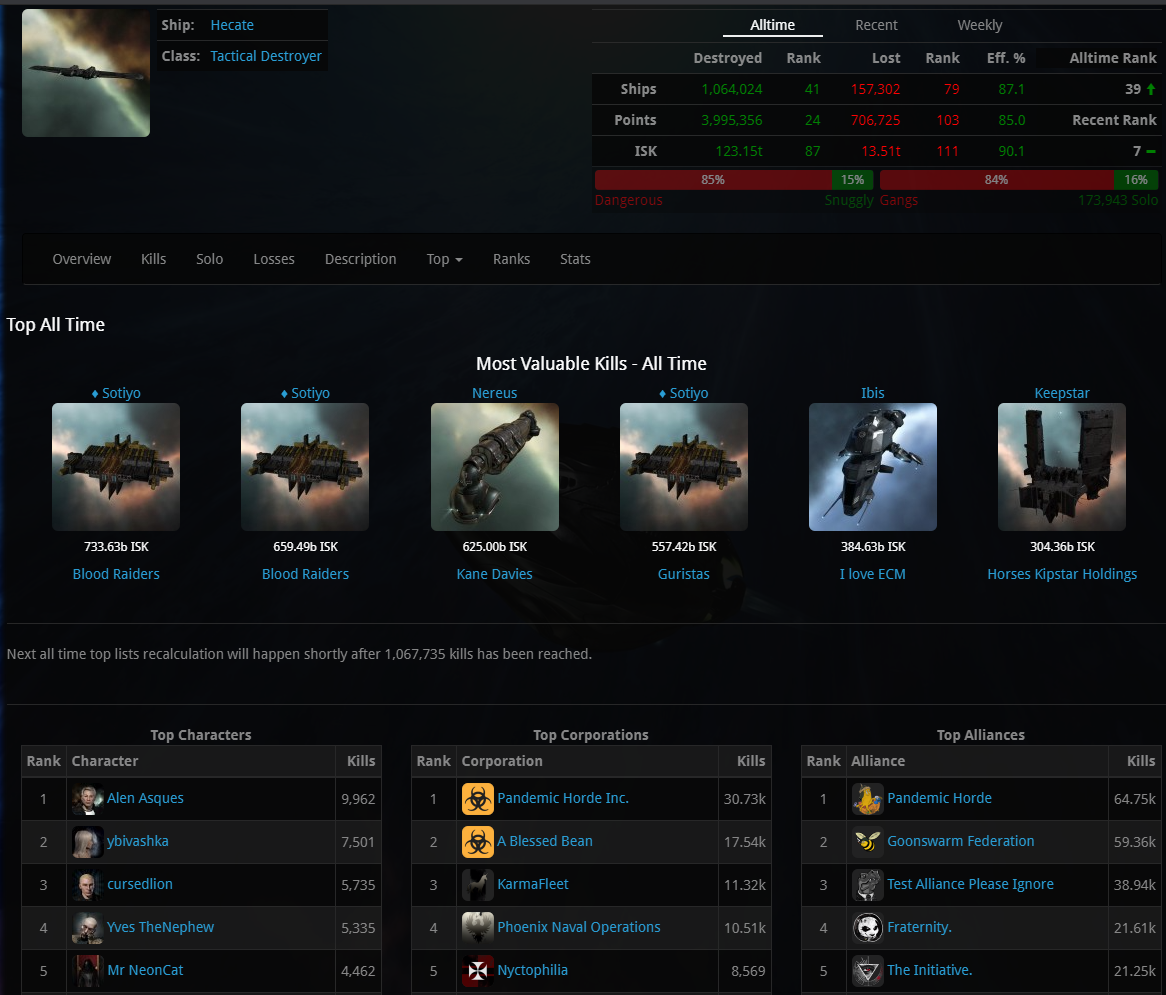Click Pandemic Horde Inc. corporation logo

click(478, 799)
